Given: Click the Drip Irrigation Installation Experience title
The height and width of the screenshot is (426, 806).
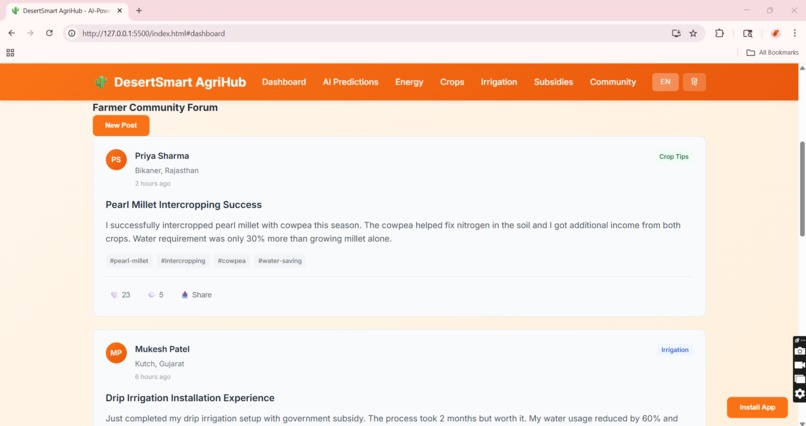Looking at the screenshot, I should pyautogui.click(x=190, y=398).
